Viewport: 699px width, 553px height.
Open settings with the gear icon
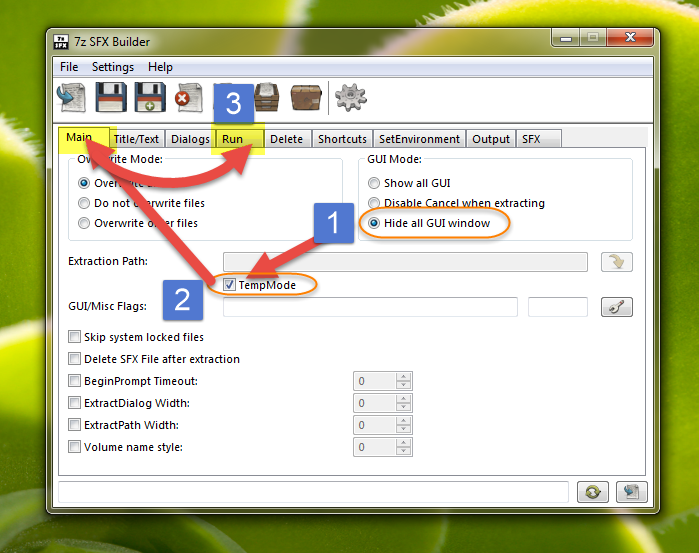point(351,97)
